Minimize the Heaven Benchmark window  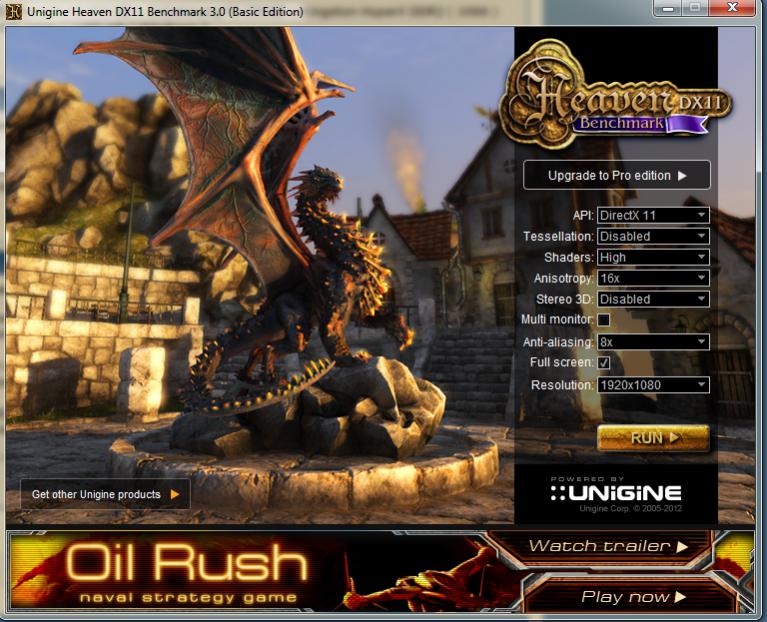(668, 8)
